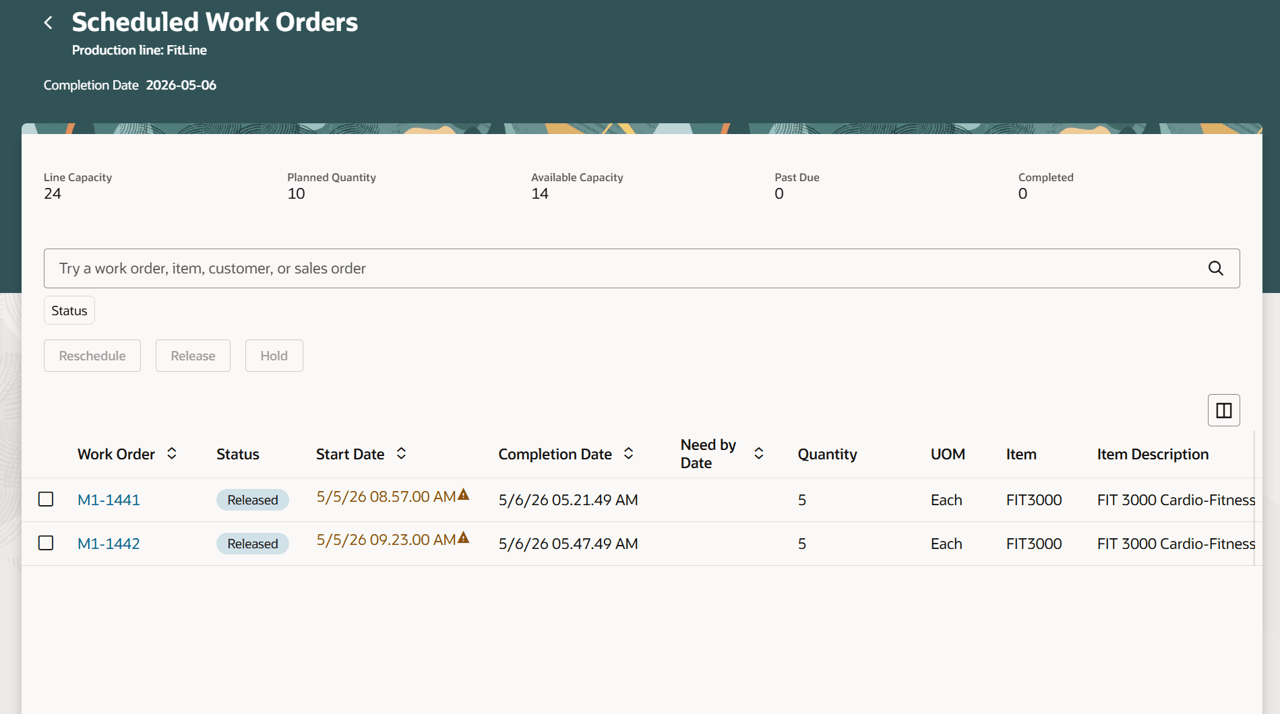Click start date 5/5/26 09.23.00 AM

coord(386,540)
